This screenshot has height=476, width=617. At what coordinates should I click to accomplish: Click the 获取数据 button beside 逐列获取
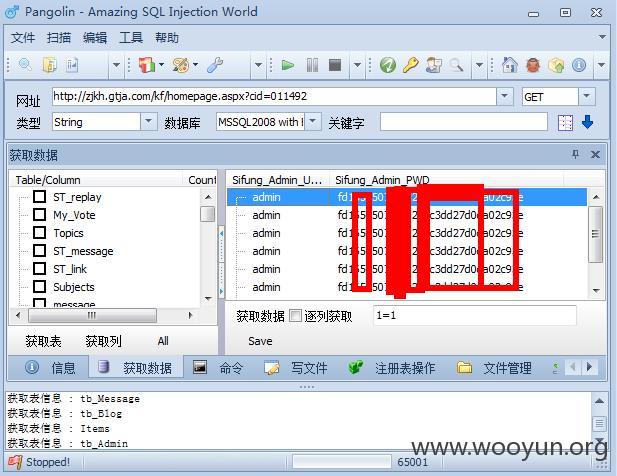260,316
